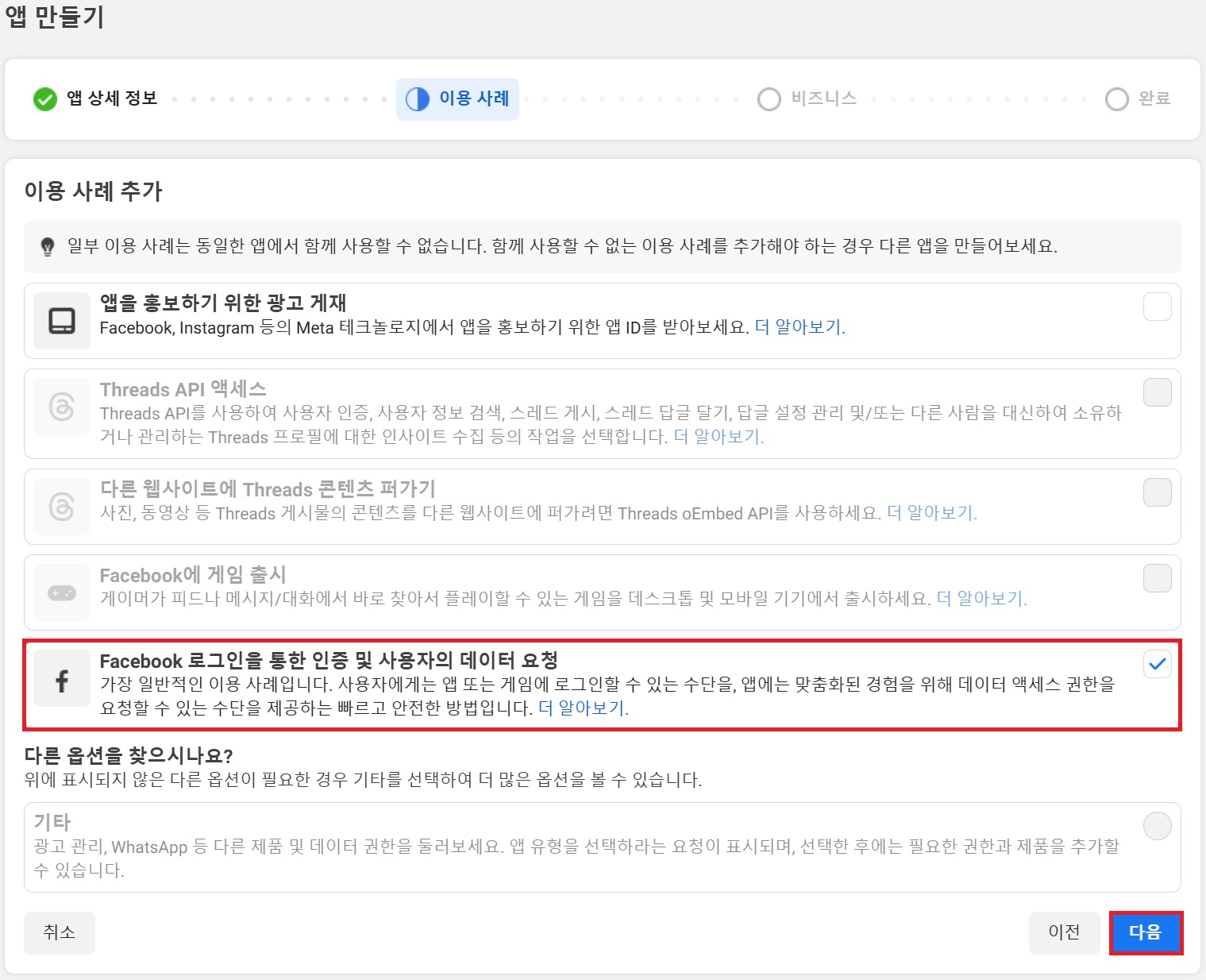Click the empty circle icon for 완료 step
This screenshot has width=1206, height=980.
pyautogui.click(x=1117, y=99)
